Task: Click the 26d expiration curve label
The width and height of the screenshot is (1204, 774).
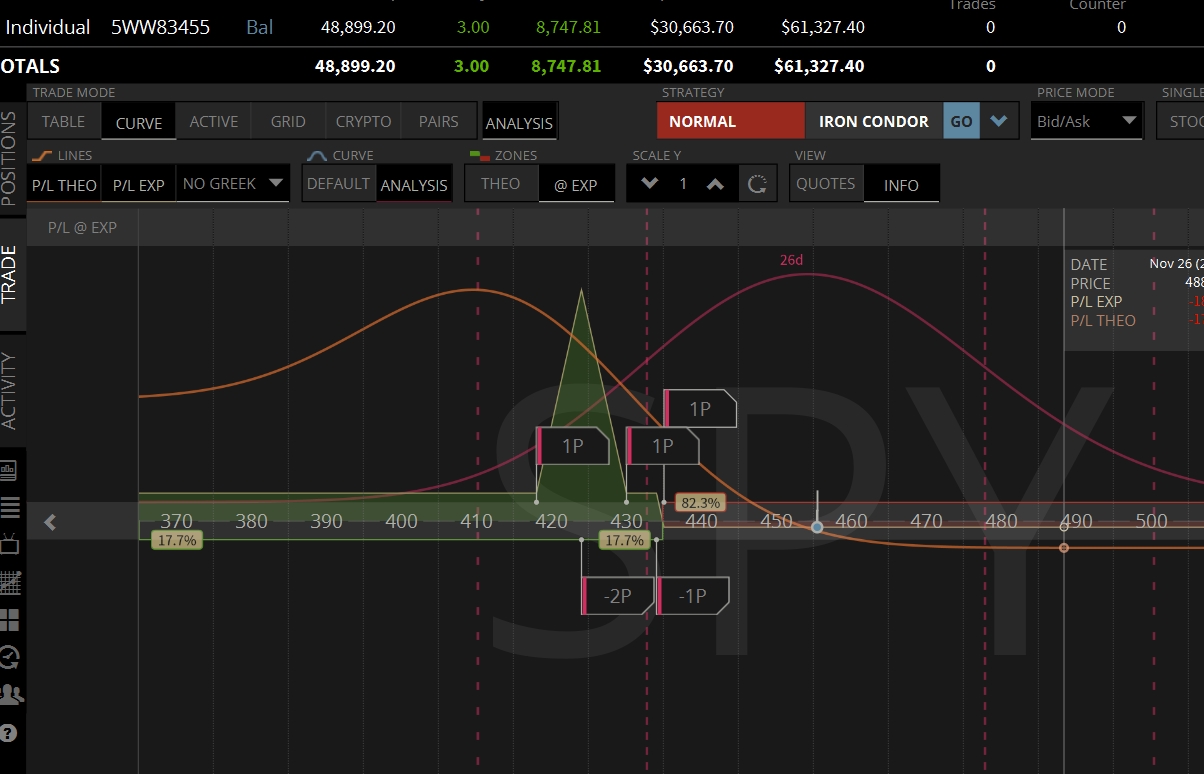Action: [x=792, y=260]
